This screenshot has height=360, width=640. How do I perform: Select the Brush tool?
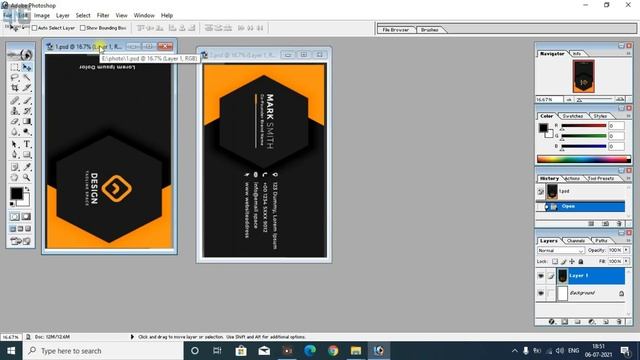point(27,100)
